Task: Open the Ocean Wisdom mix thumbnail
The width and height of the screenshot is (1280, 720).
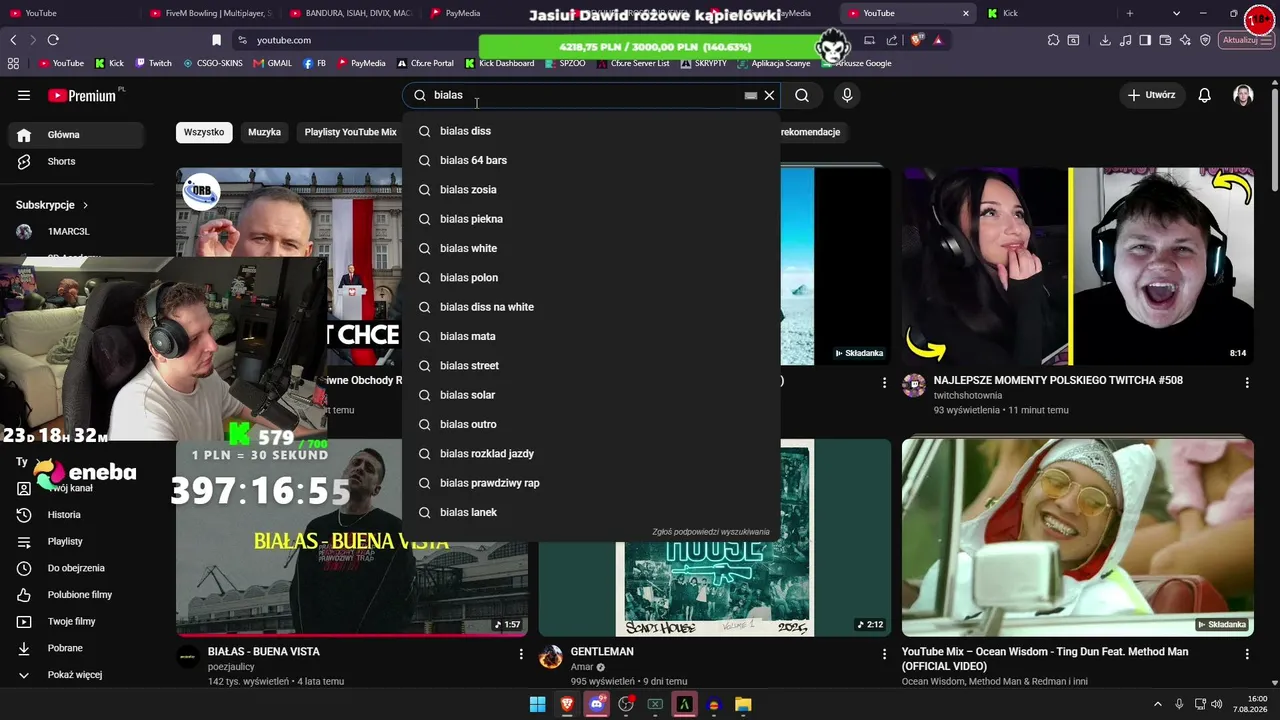Action: (x=1078, y=537)
